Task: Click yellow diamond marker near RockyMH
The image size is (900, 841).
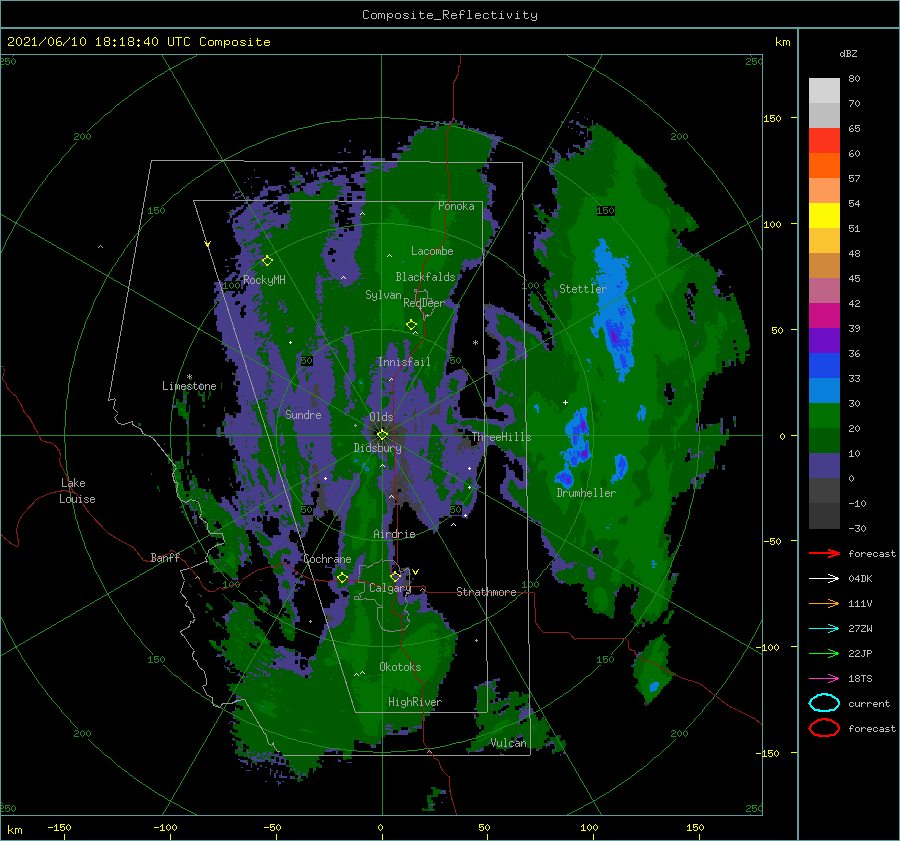Action: tap(267, 261)
